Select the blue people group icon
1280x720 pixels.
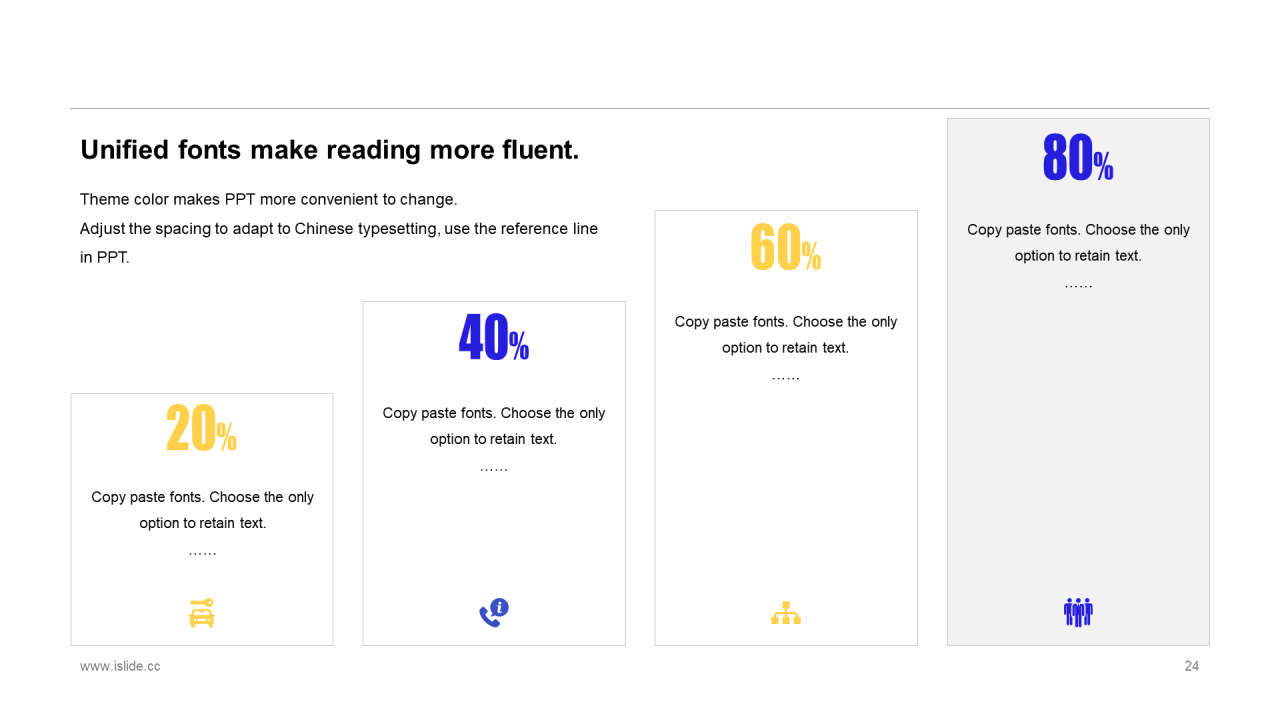pos(1078,612)
